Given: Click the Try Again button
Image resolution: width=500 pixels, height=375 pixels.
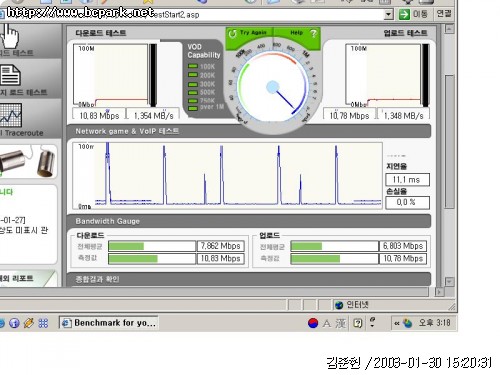Looking at the screenshot, I should [x=249, y=33].
